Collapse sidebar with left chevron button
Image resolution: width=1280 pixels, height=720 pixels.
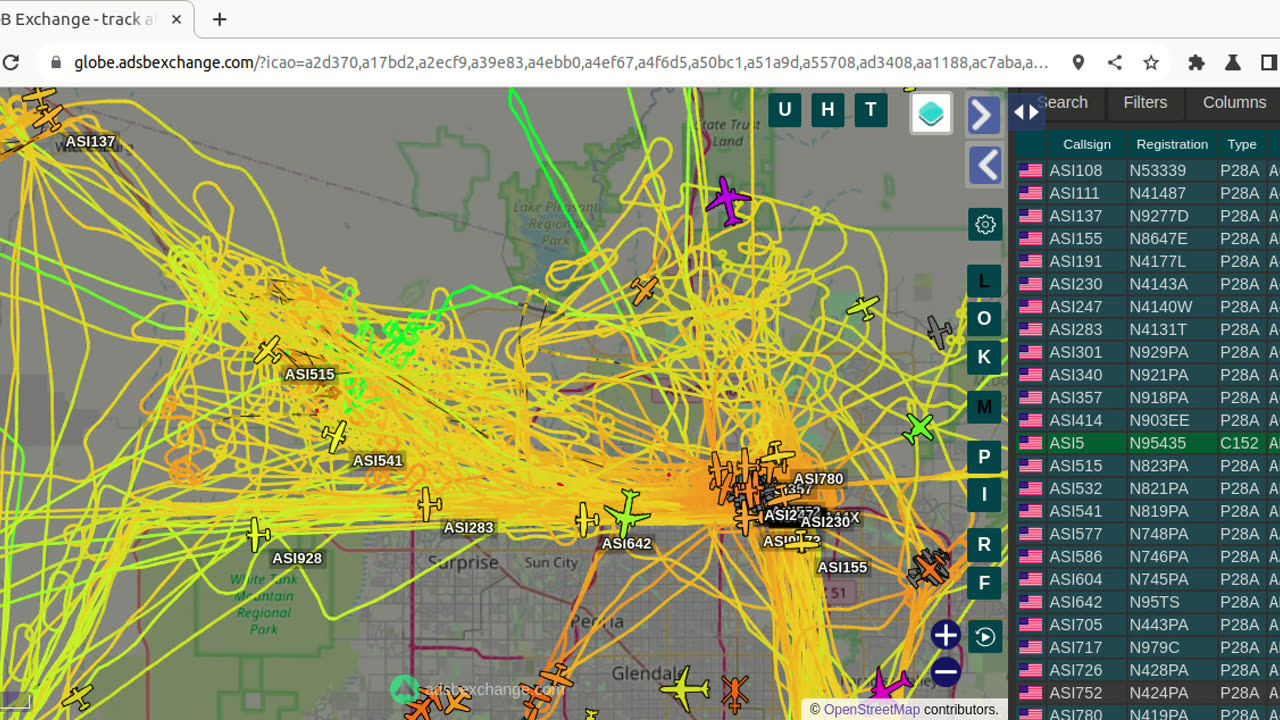point(985,165)
